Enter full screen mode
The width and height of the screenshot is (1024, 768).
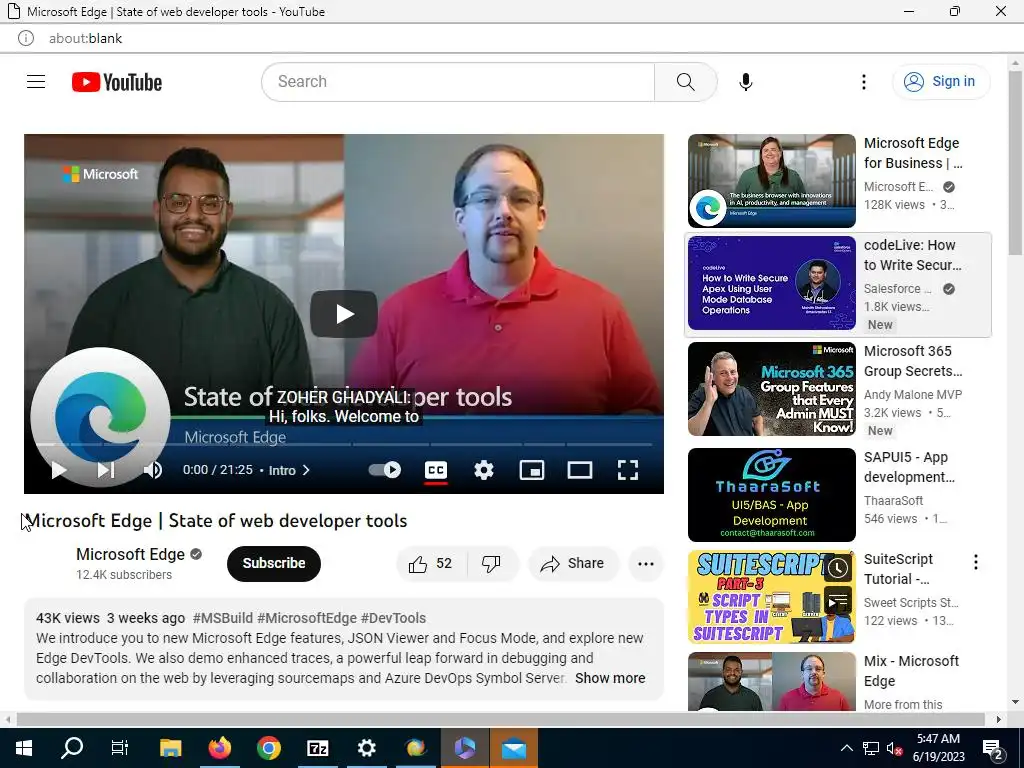tap(628, 470)
